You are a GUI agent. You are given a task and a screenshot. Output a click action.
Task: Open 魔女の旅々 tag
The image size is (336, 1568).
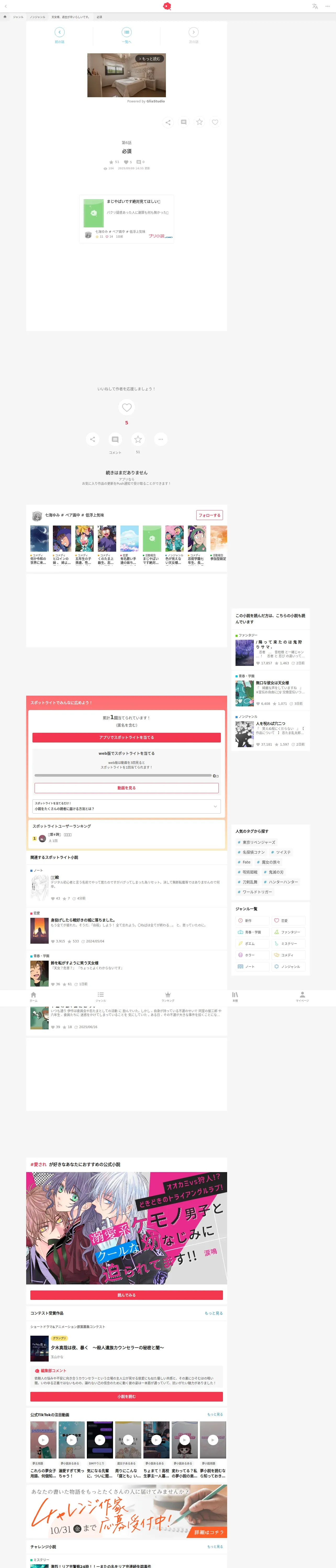tap(268, 862)
